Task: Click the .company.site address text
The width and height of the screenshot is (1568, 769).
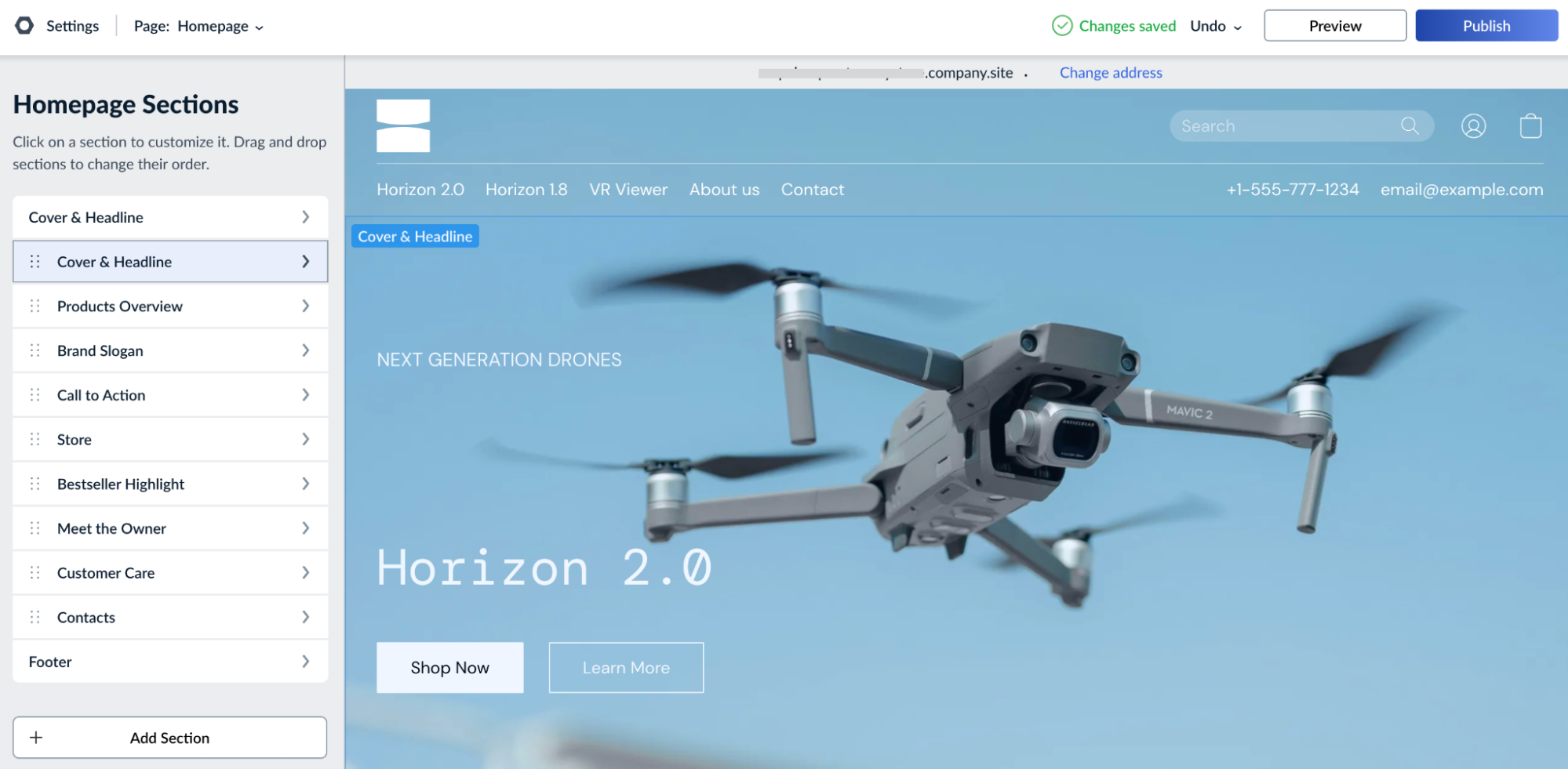Action: click(969, 73)
